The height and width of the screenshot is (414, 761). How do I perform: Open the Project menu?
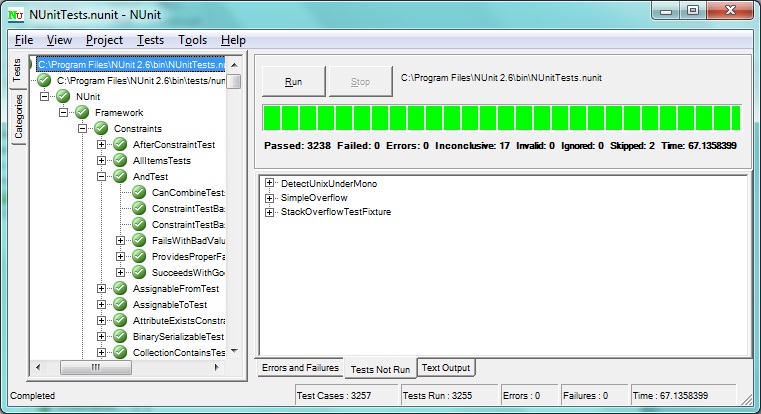click(104, 40)
